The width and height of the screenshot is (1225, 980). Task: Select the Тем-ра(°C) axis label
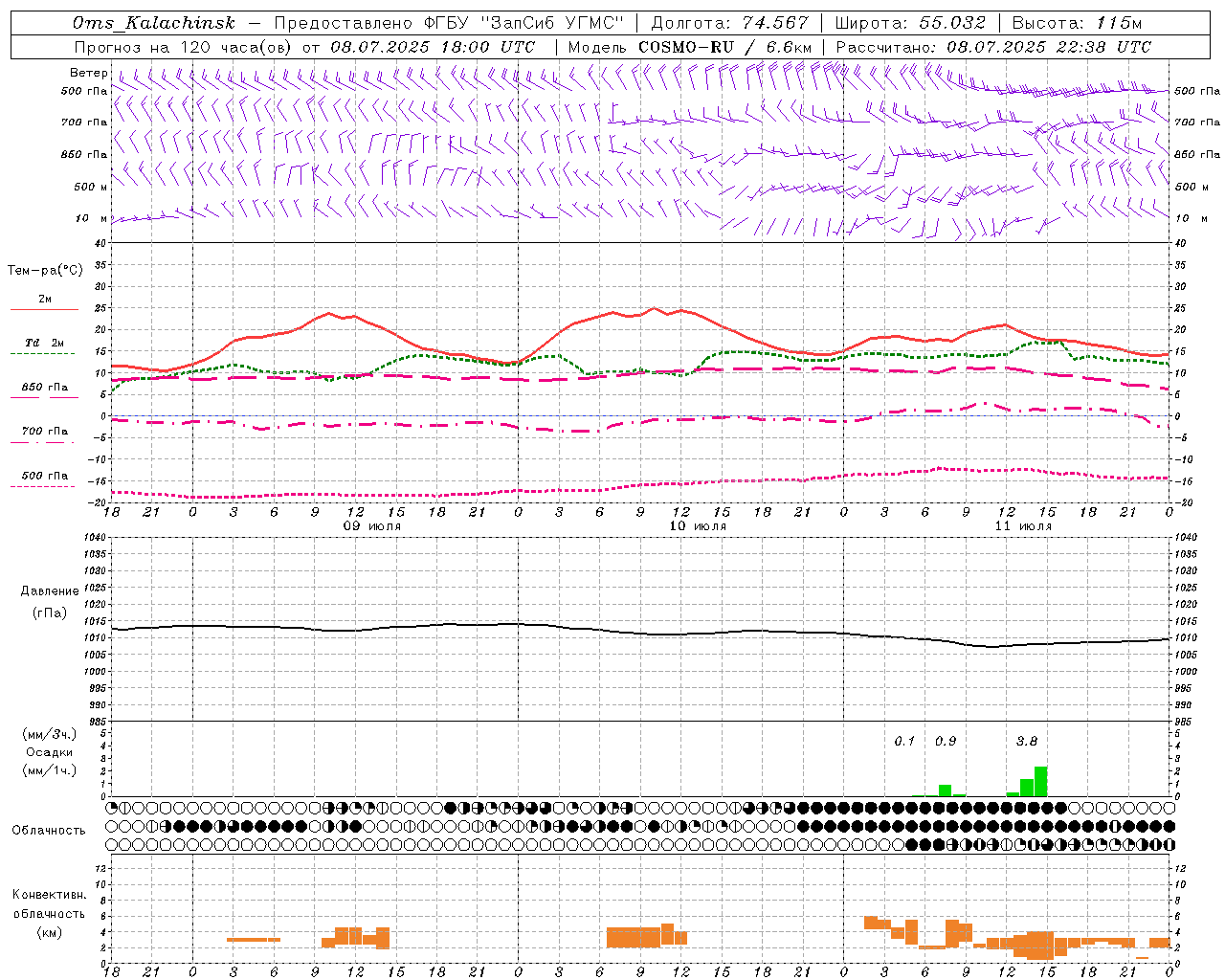point(45,271)
